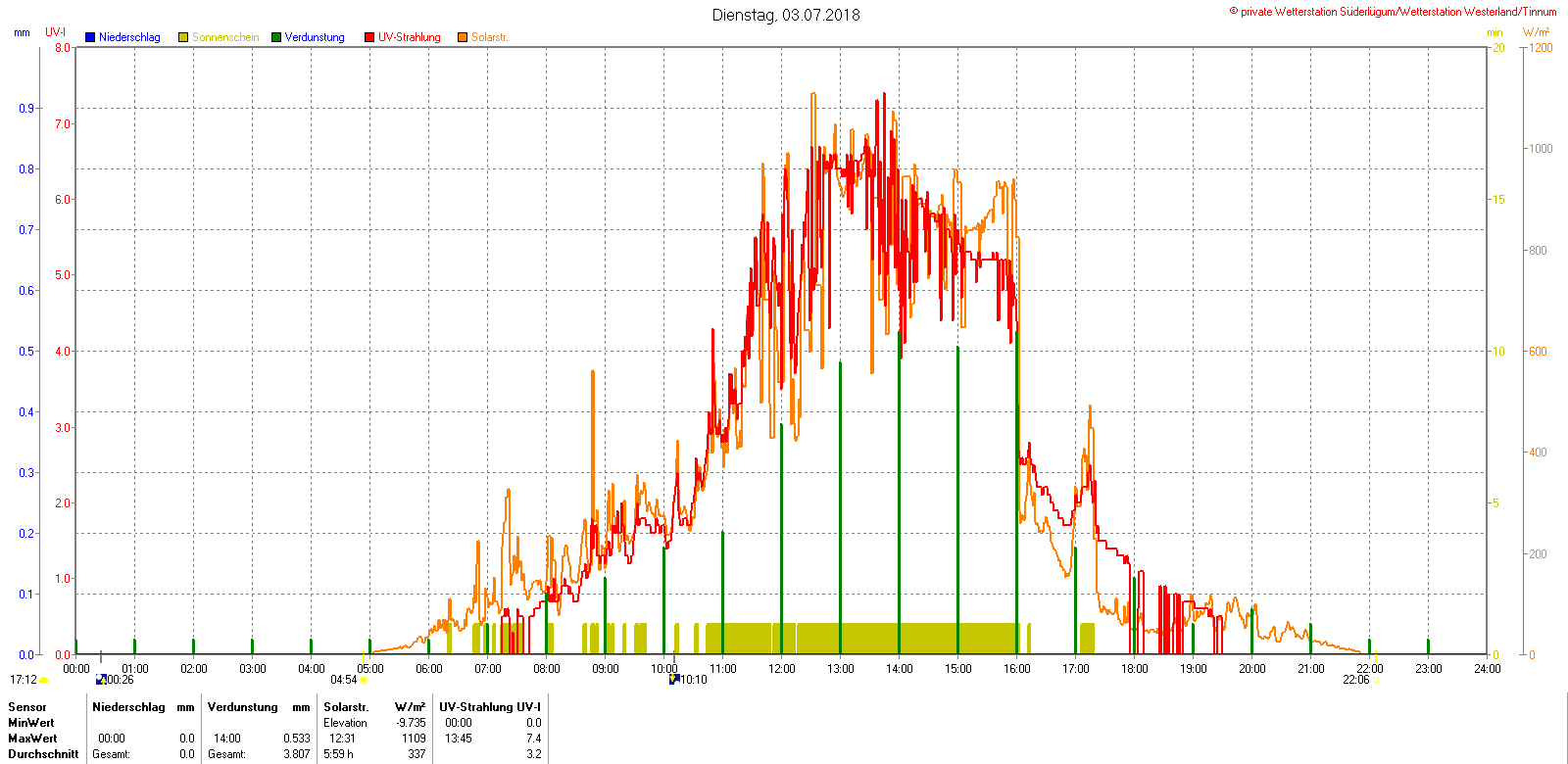The width and height of the screenshot is (1568, 764).
Task: Click the Solarstr. table column header
Action: 346,707
